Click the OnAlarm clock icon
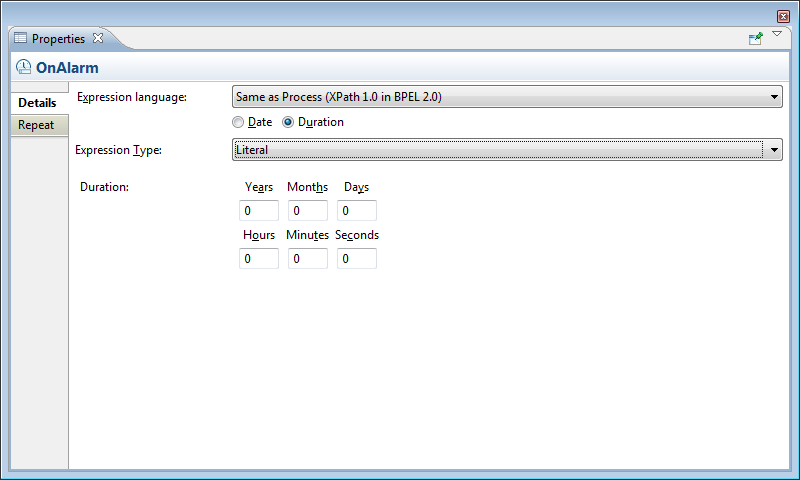800x480 pixels. click(x=23, y=68)
